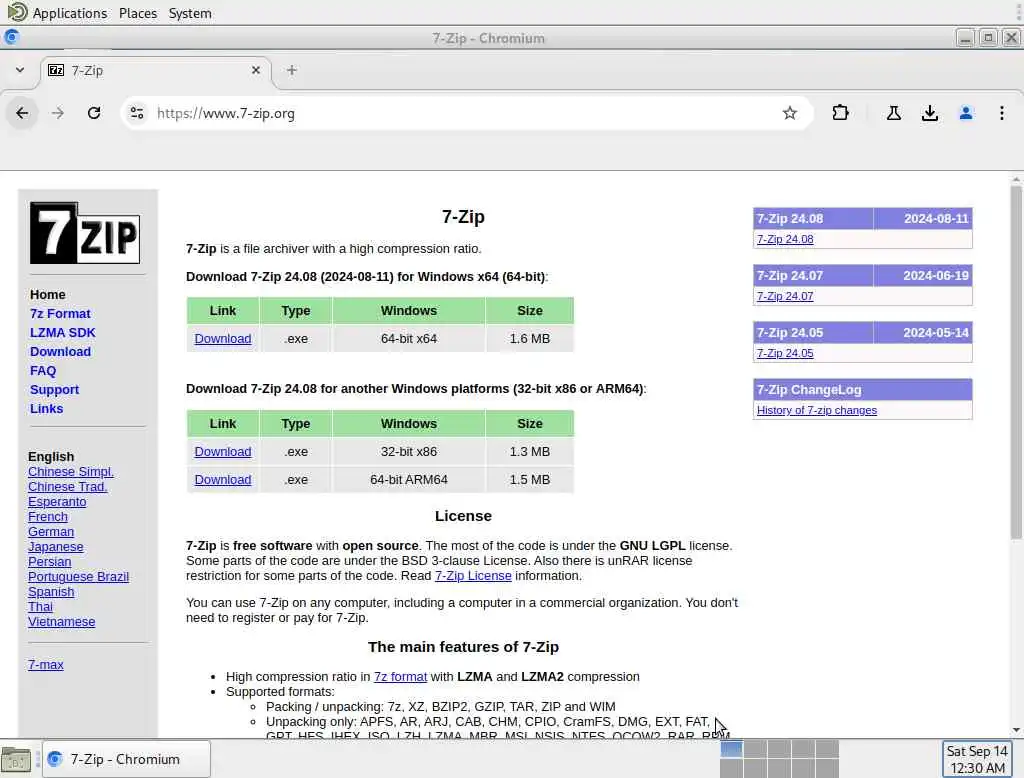Open LZMA SDK sidebar link

pyautogui.click(x=63, y=332)
